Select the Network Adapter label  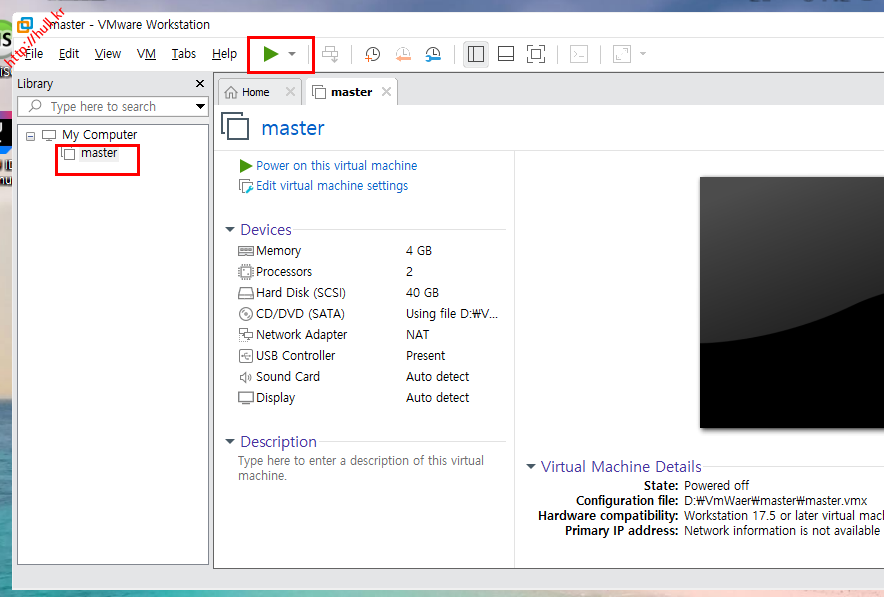(301, 335)
